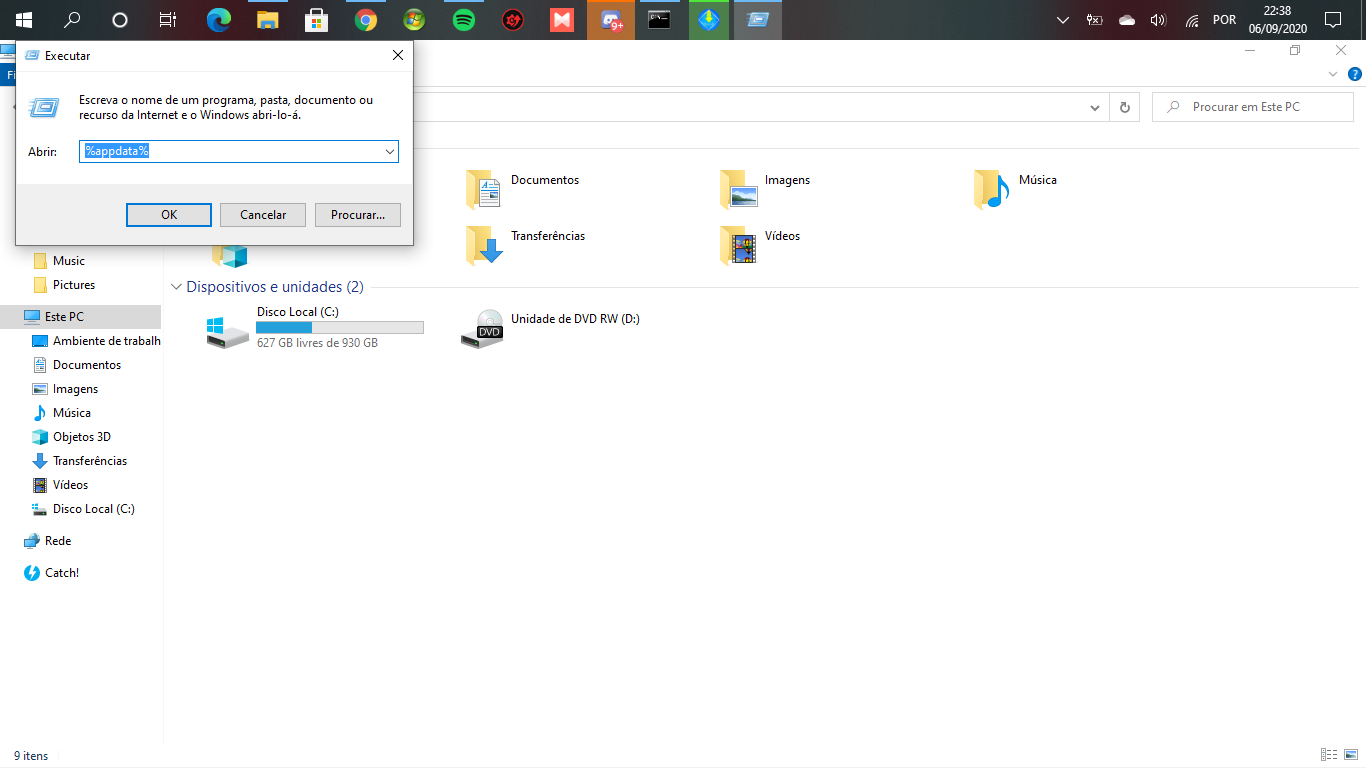The width and height of the screenshot is (1366, 768).
Task: Open Spotify from the taskbar
Action: coord(464,19)
